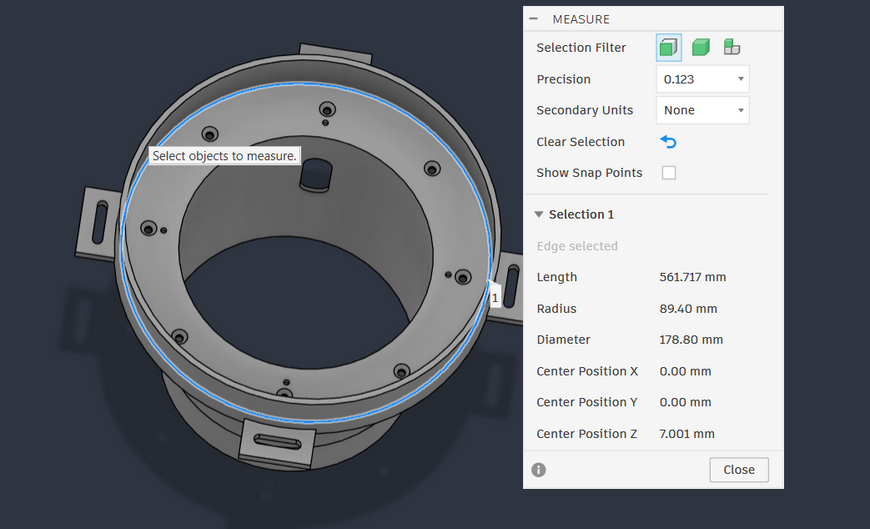Click the Diameter label

[563, 340]
